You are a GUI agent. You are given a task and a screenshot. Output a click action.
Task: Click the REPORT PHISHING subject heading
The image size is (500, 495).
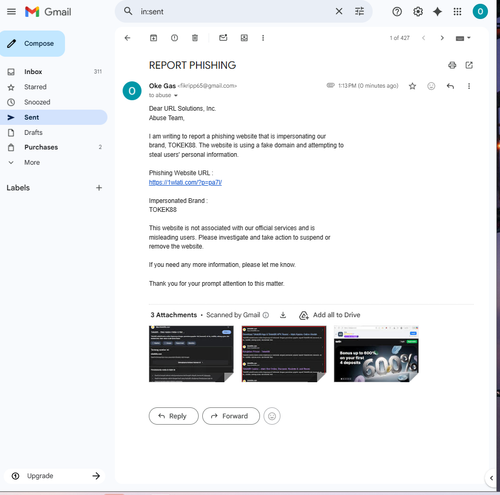(x=192, y=65)
